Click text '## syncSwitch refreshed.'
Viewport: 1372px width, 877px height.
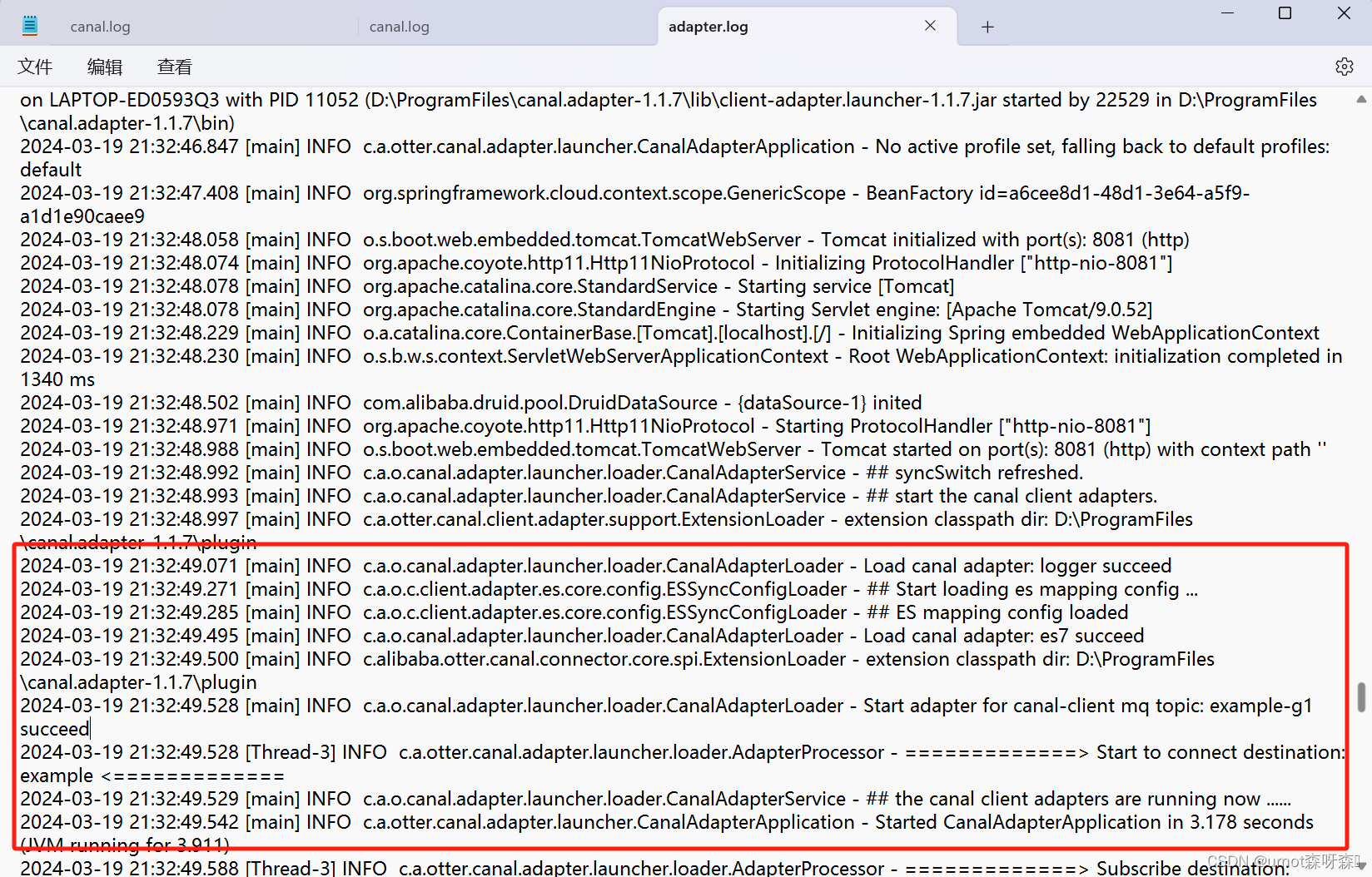click(x=974, y=473)
